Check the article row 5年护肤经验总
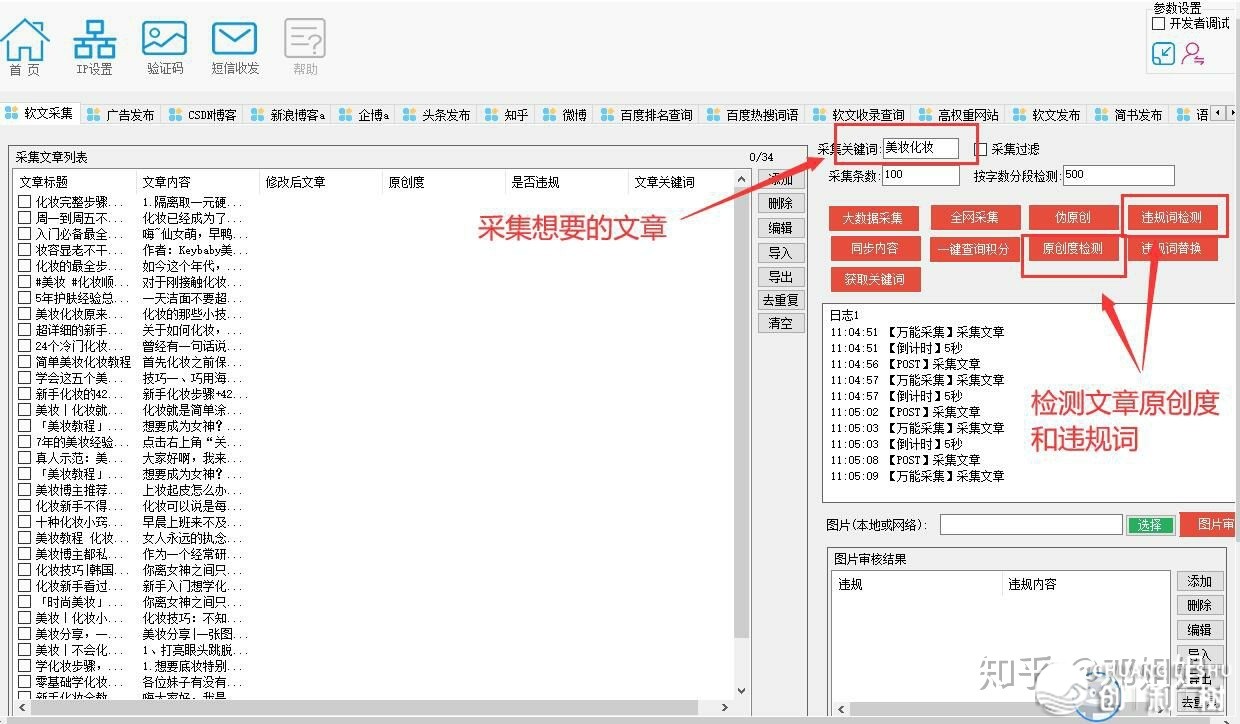Viewport: 1240px width, 724px height. 25,298
